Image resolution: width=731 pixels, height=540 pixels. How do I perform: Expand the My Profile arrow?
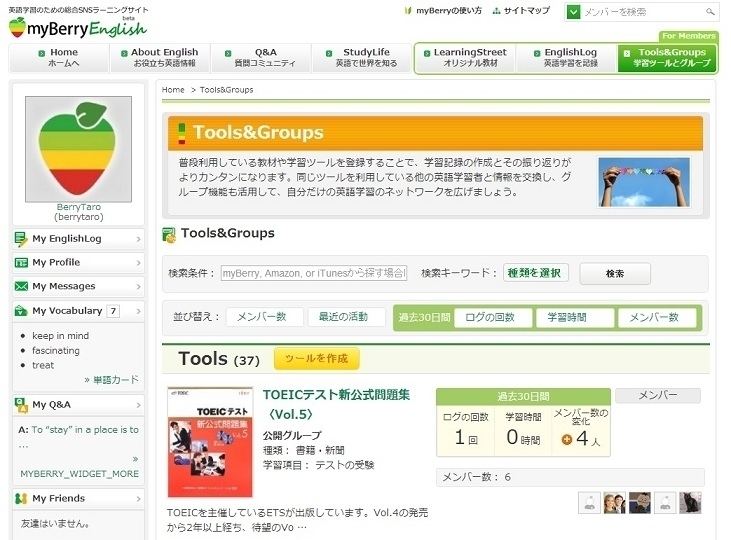tap(138, 263)
